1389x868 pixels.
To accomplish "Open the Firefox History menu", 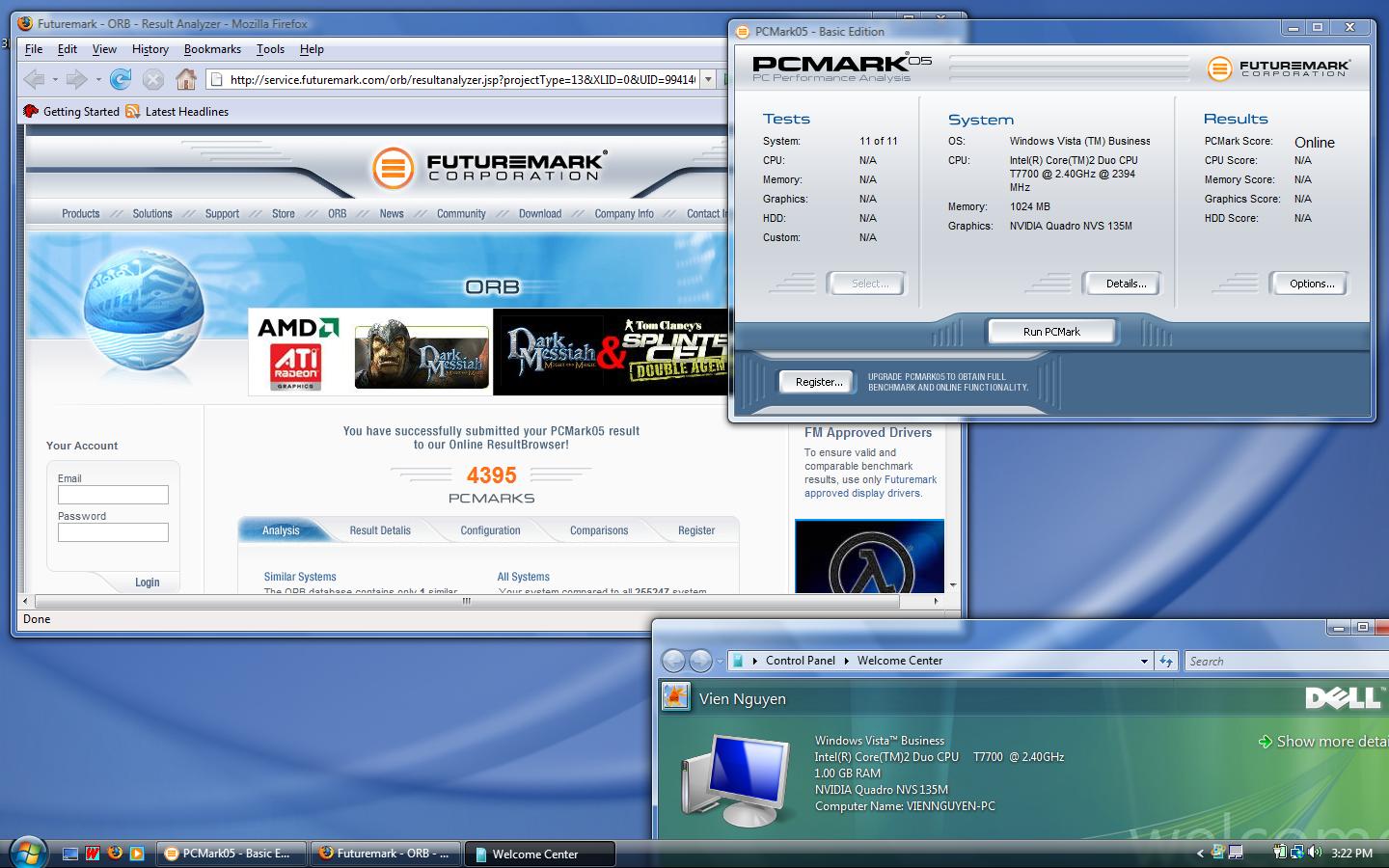I will coord(150,49).
